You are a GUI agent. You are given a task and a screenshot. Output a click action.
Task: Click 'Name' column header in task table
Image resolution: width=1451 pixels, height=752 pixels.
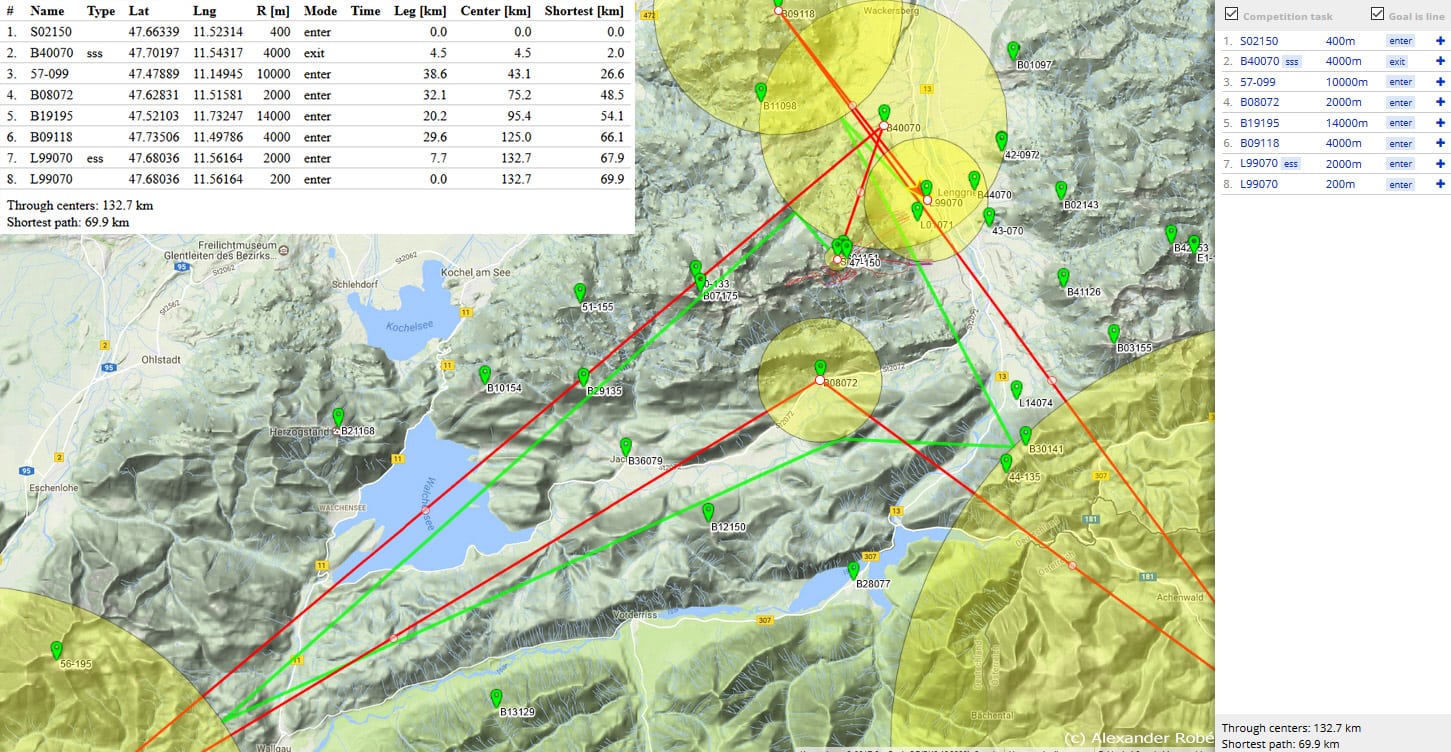[47, 11]
